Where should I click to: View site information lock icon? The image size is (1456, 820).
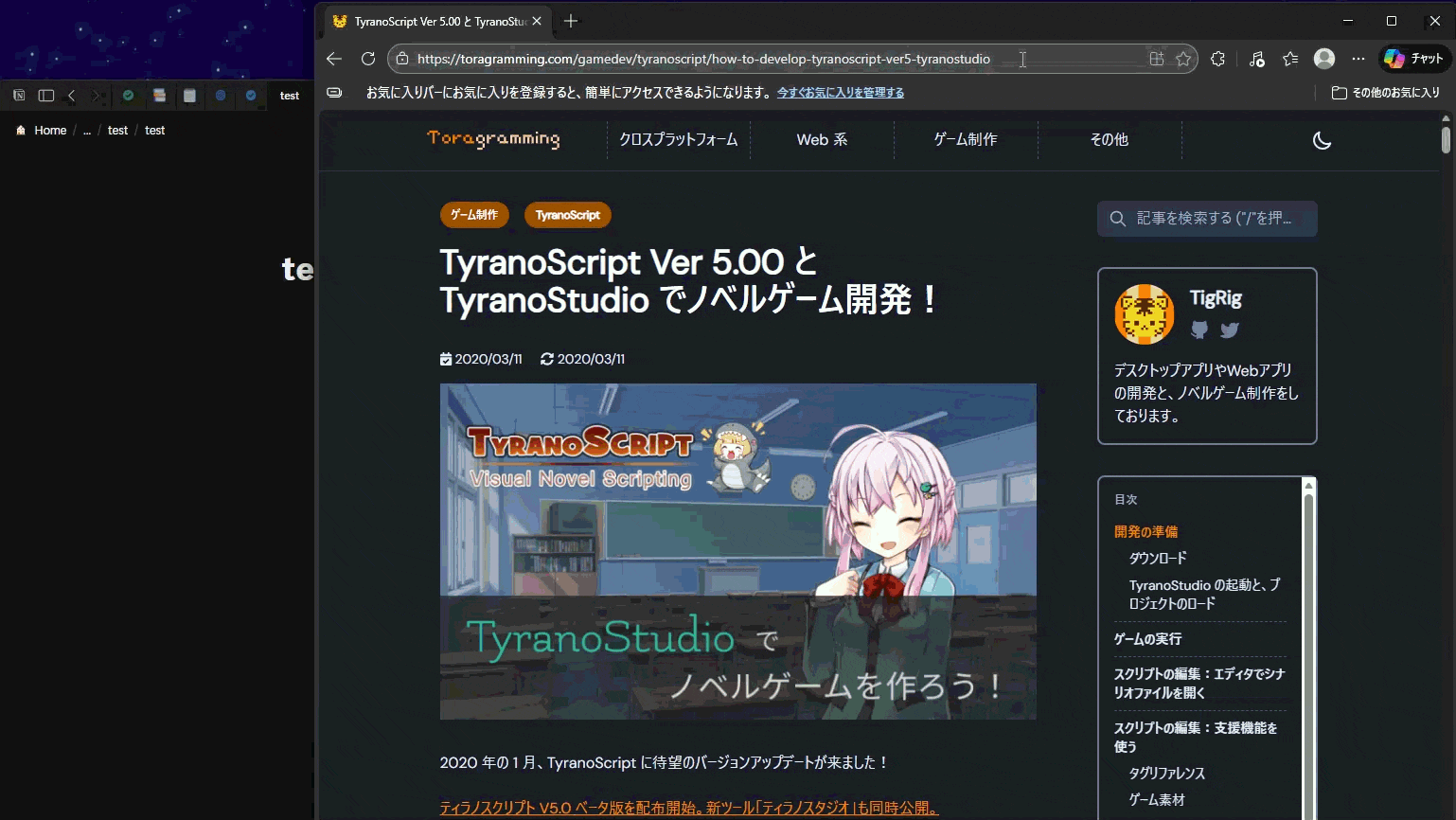click(x=402, y=59)
